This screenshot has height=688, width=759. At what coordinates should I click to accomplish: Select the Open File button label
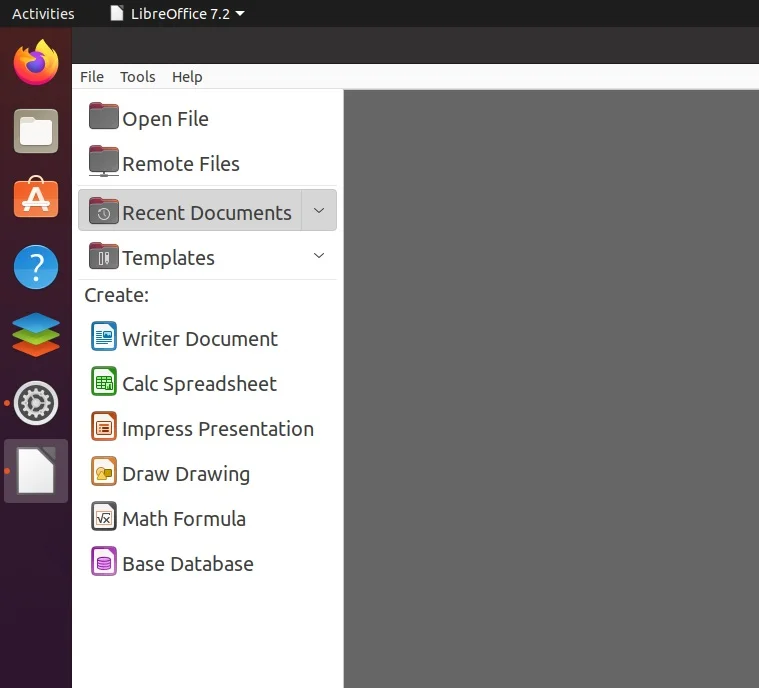pyautogui.click(x=165, y=119)
